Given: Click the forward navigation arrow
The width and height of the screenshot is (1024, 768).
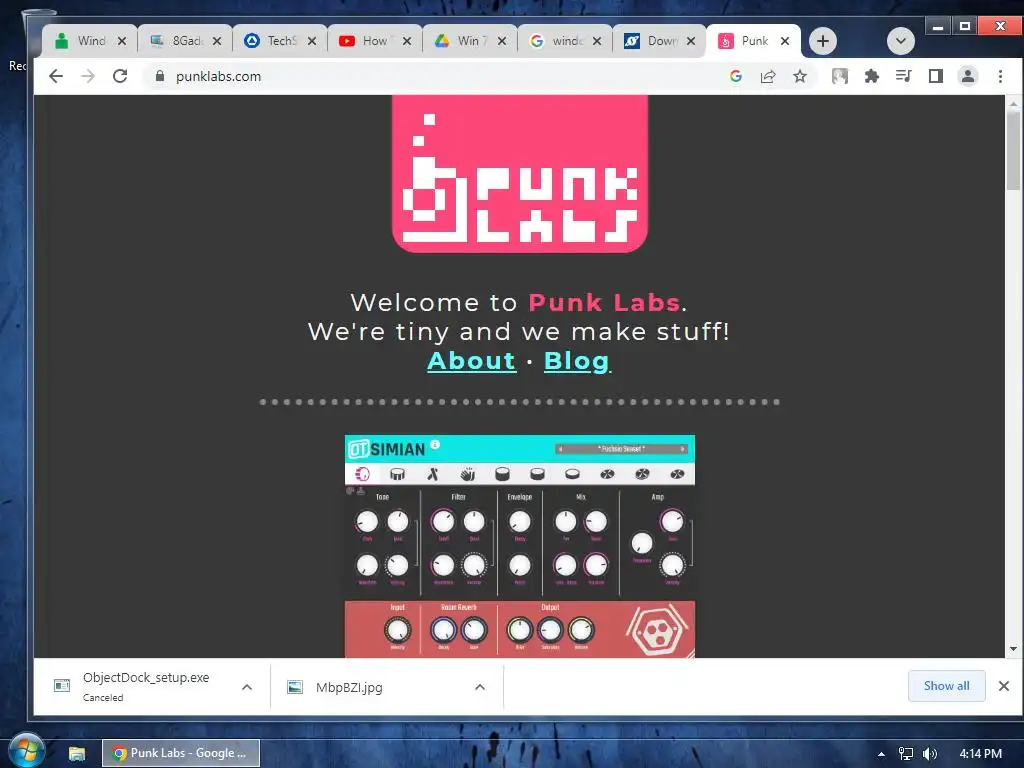Looking at the screenshot, I should (x=88, y=76).
